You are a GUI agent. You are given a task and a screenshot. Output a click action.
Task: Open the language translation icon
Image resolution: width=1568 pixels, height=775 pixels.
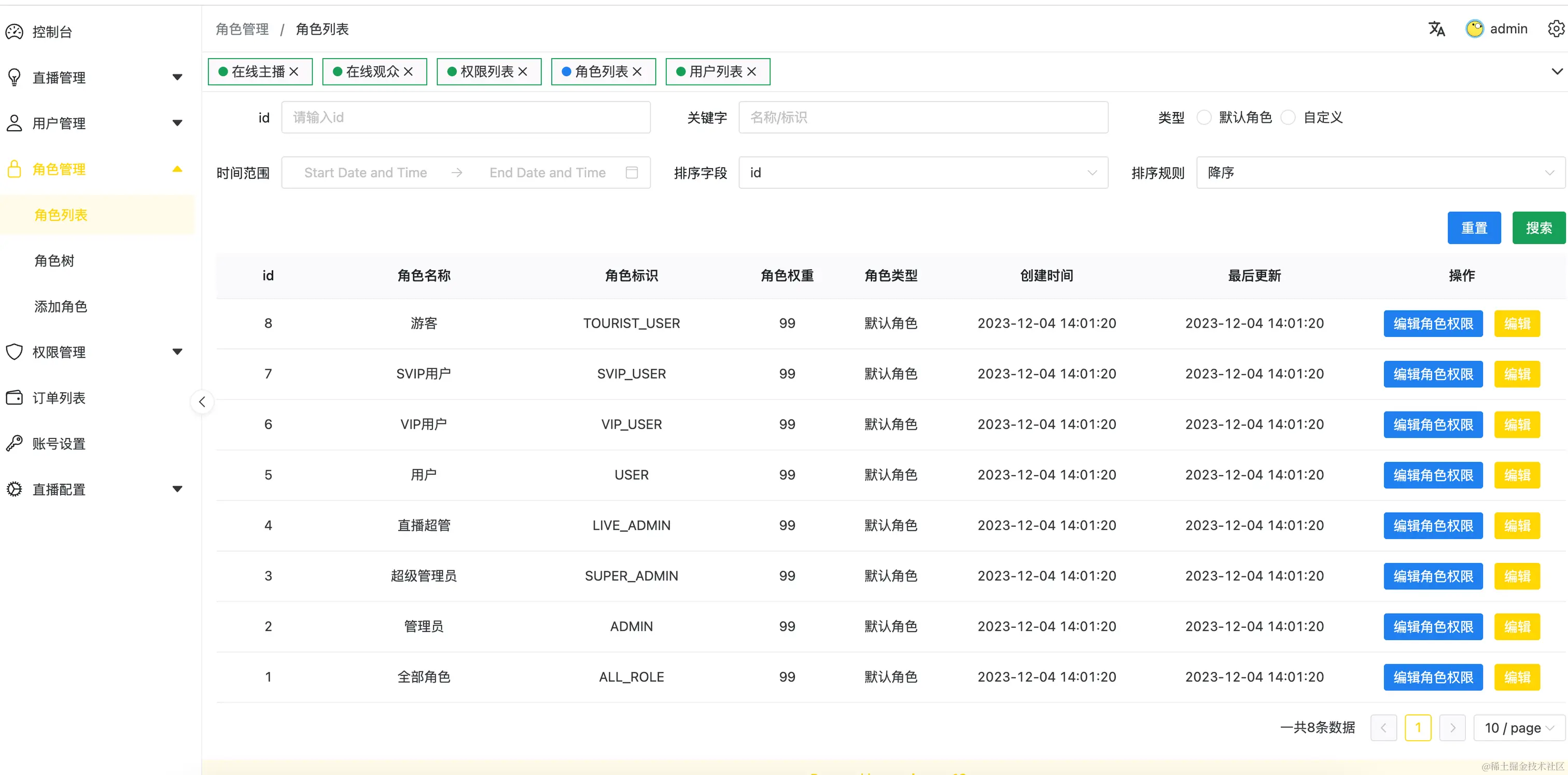click(1436, 29)
